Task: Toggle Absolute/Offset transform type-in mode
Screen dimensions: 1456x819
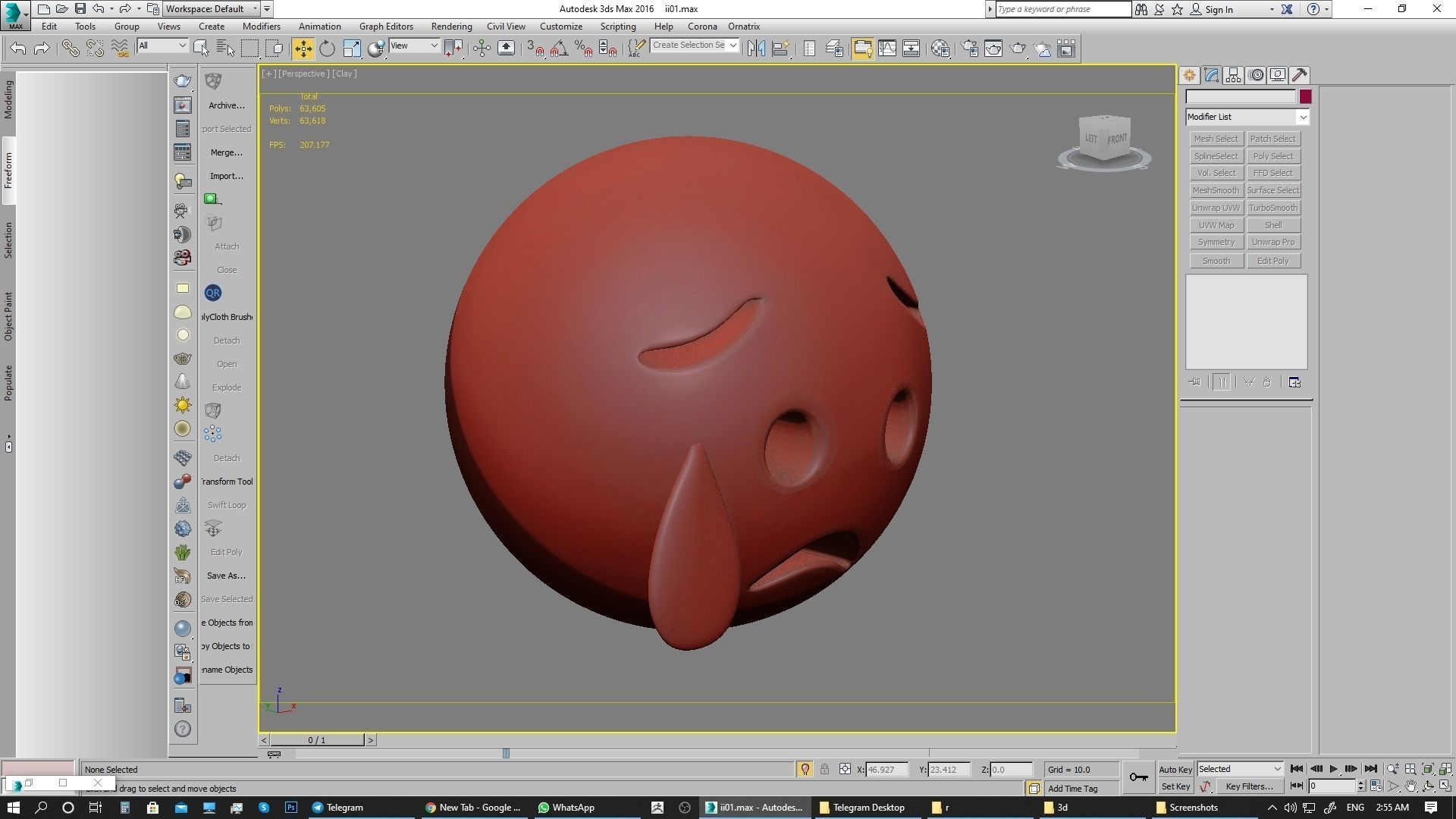Action: [845, 769]
